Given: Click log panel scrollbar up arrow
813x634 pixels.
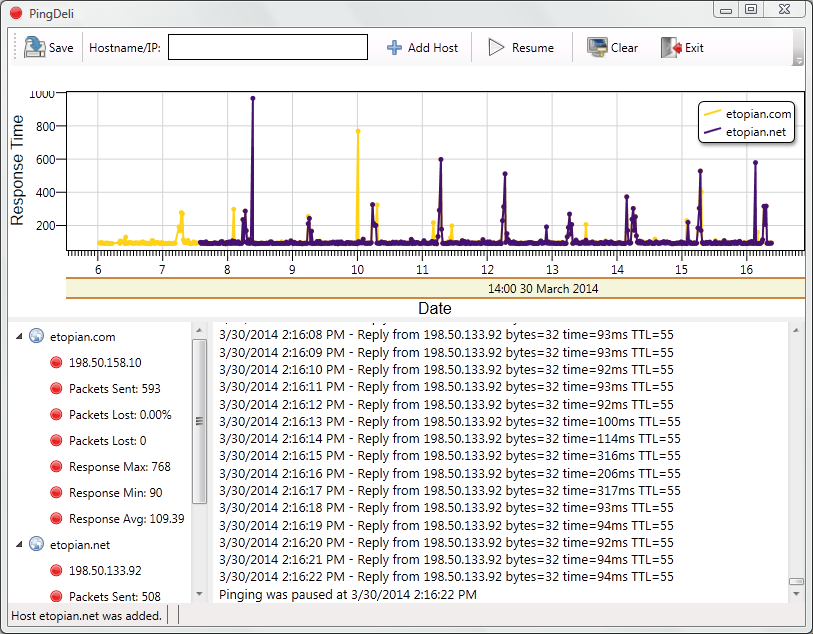Looking at the screenshot, I should click(796, 330).
